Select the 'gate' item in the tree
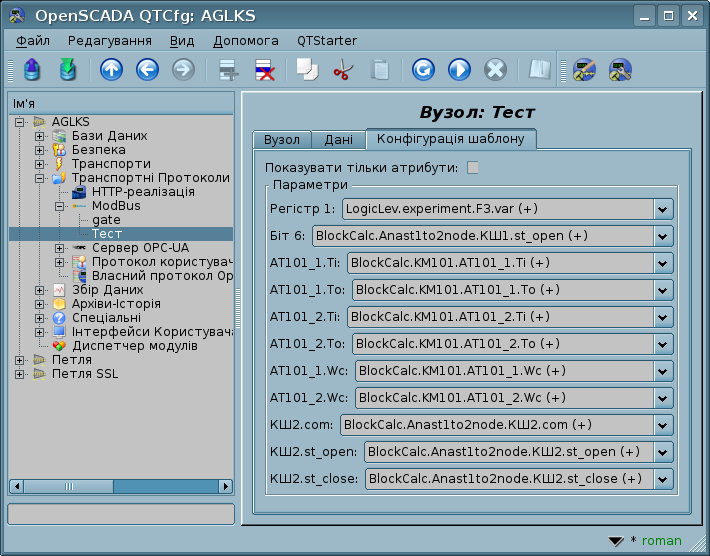Screen dimensions: 710x556 click(106, 219)
